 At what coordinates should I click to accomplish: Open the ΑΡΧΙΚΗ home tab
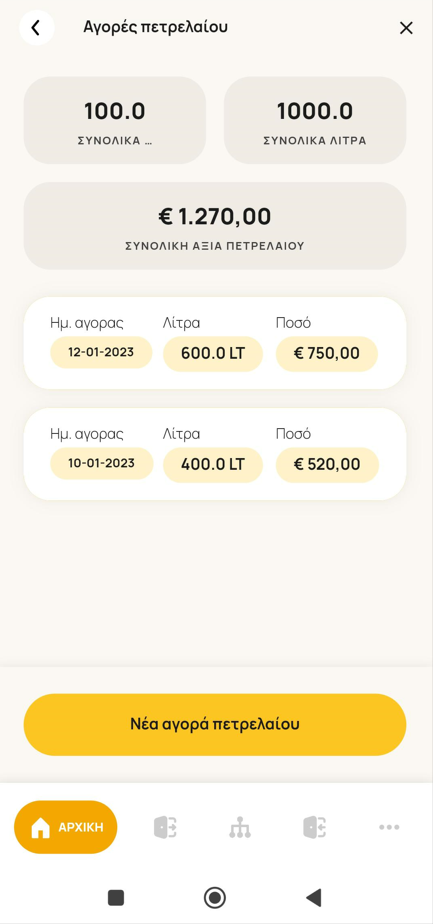[x=65, y=827]
